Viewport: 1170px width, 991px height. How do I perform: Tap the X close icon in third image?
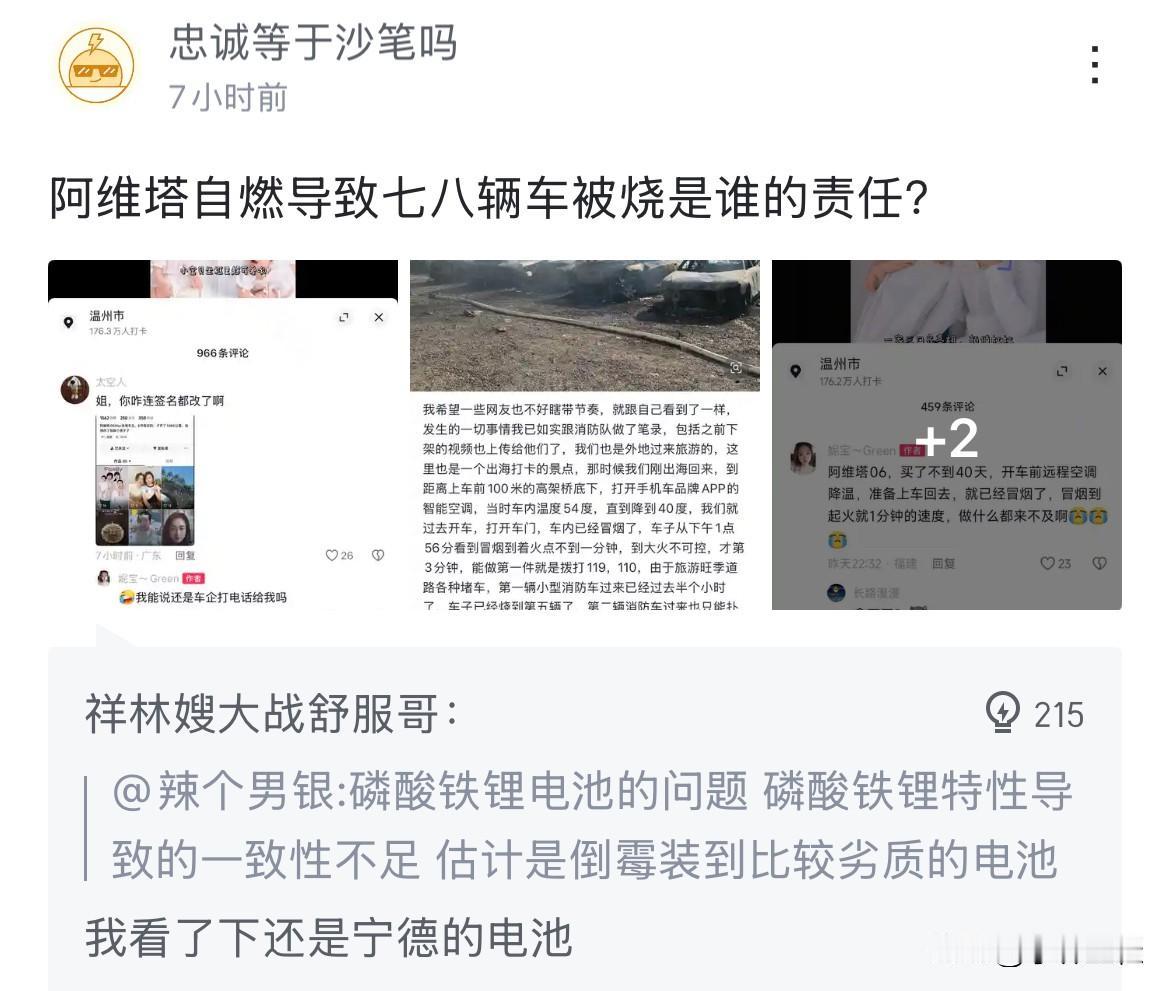1102,371
